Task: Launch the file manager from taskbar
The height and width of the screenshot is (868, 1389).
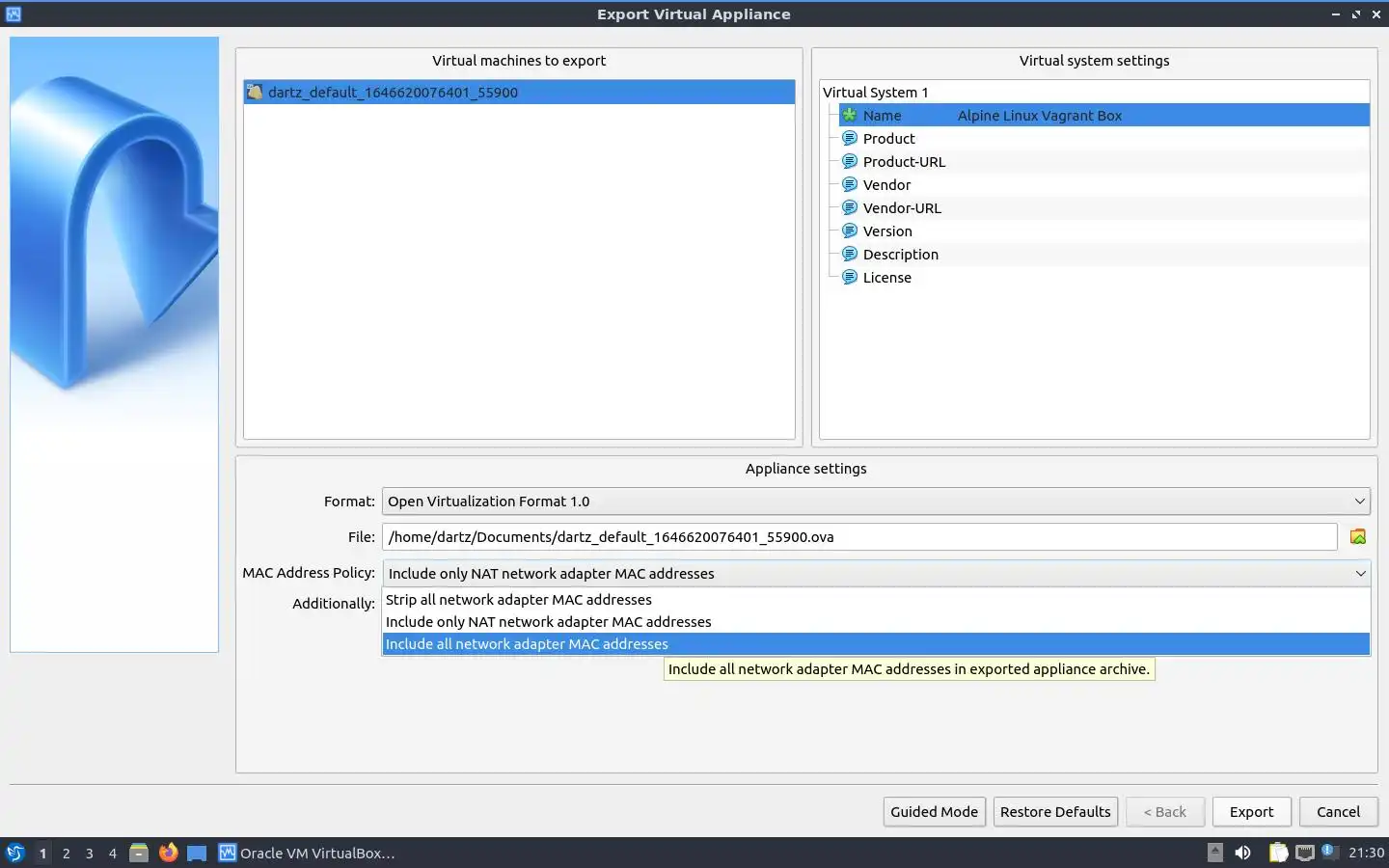Action: [x=139, y=853]
